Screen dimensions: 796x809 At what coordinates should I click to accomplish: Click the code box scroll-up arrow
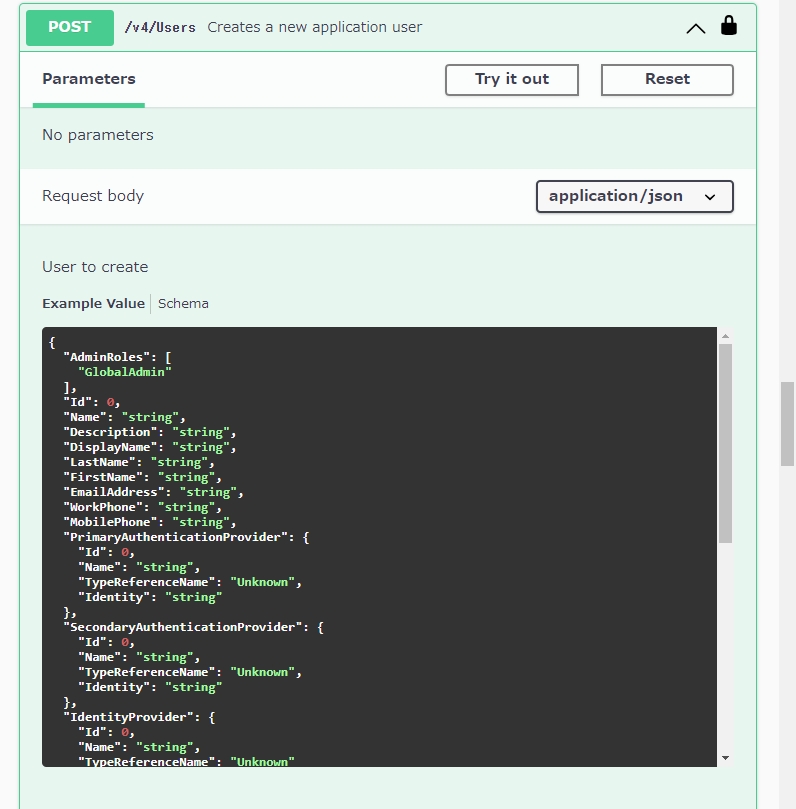725,336
